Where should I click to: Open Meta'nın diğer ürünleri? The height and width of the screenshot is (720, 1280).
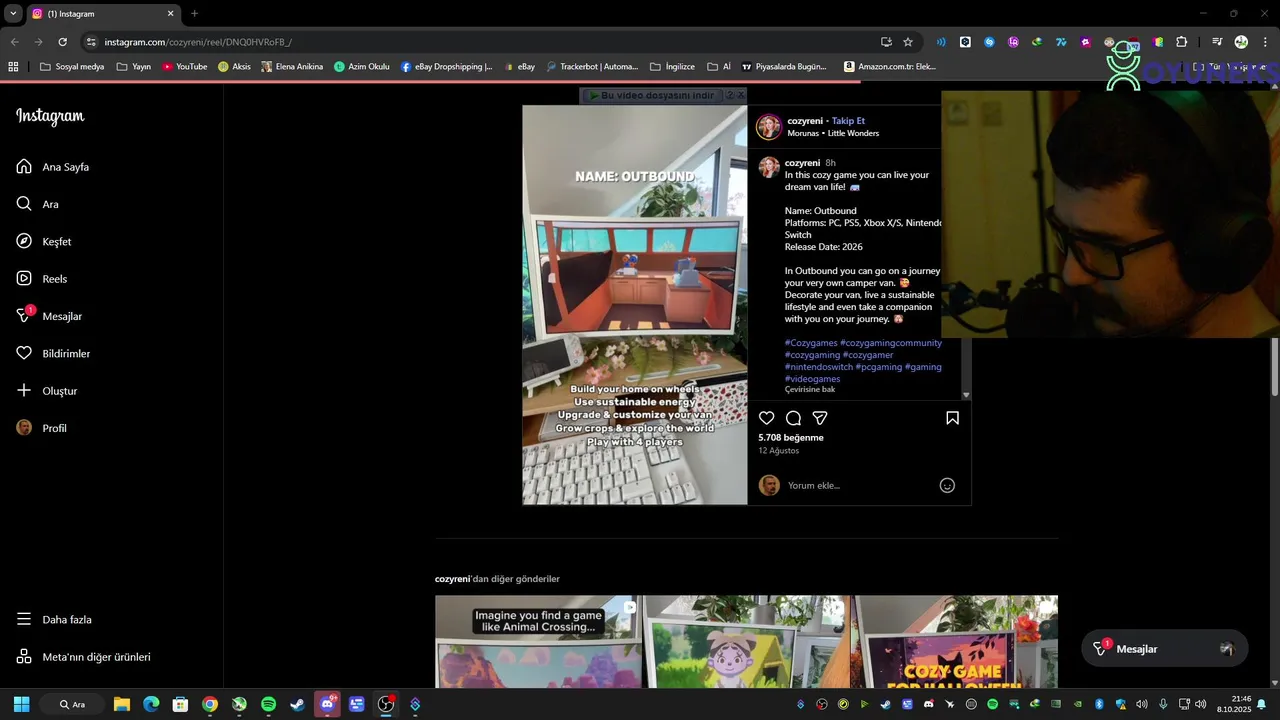click(x=84, y=657)
